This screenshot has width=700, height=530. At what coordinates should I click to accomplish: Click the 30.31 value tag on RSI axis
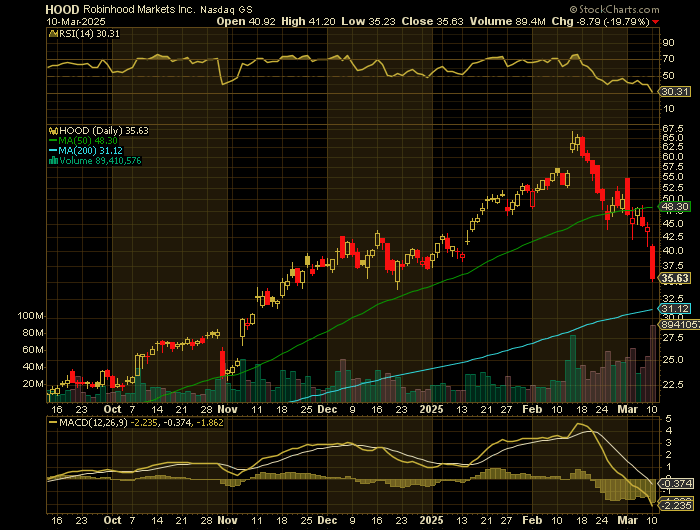click(x=675, y=92)
